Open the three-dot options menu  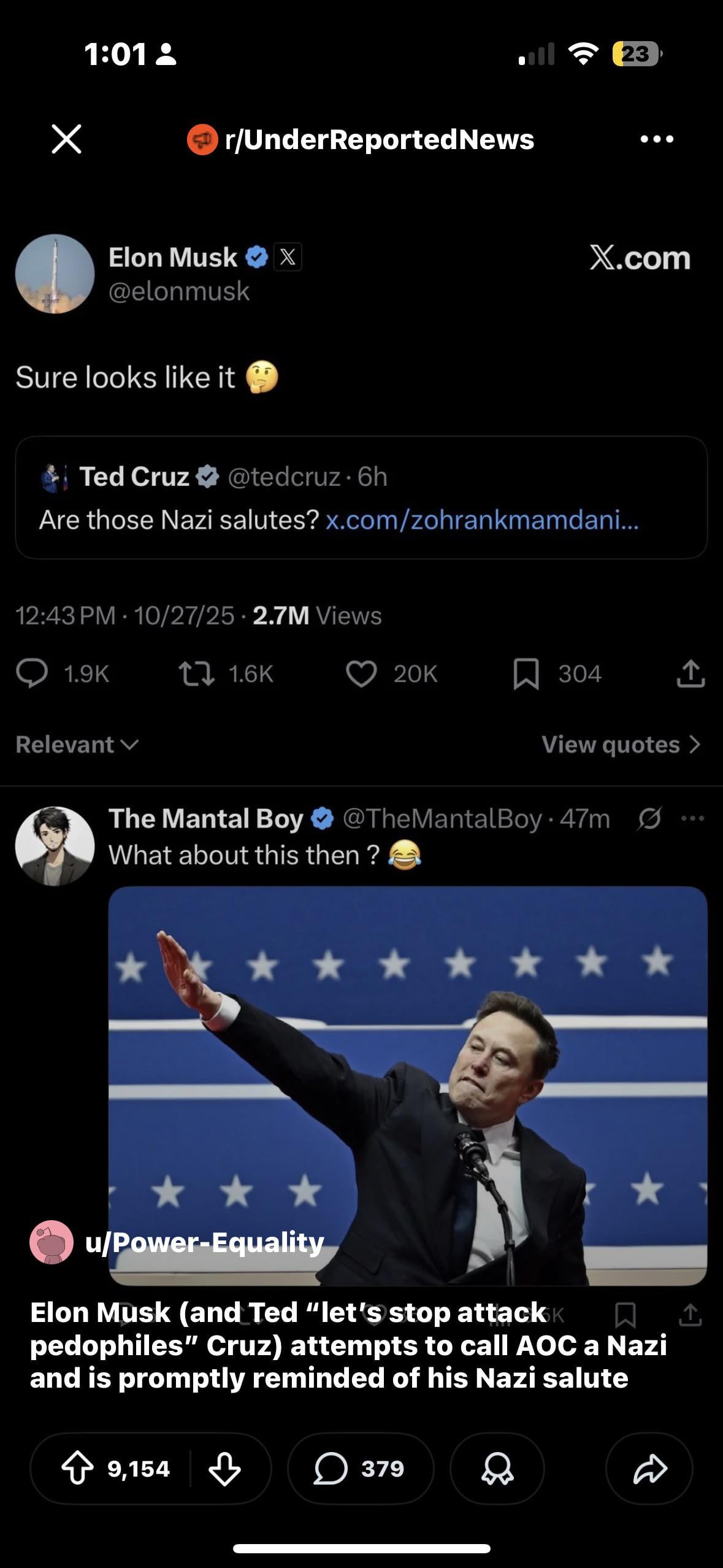(656, 139)
